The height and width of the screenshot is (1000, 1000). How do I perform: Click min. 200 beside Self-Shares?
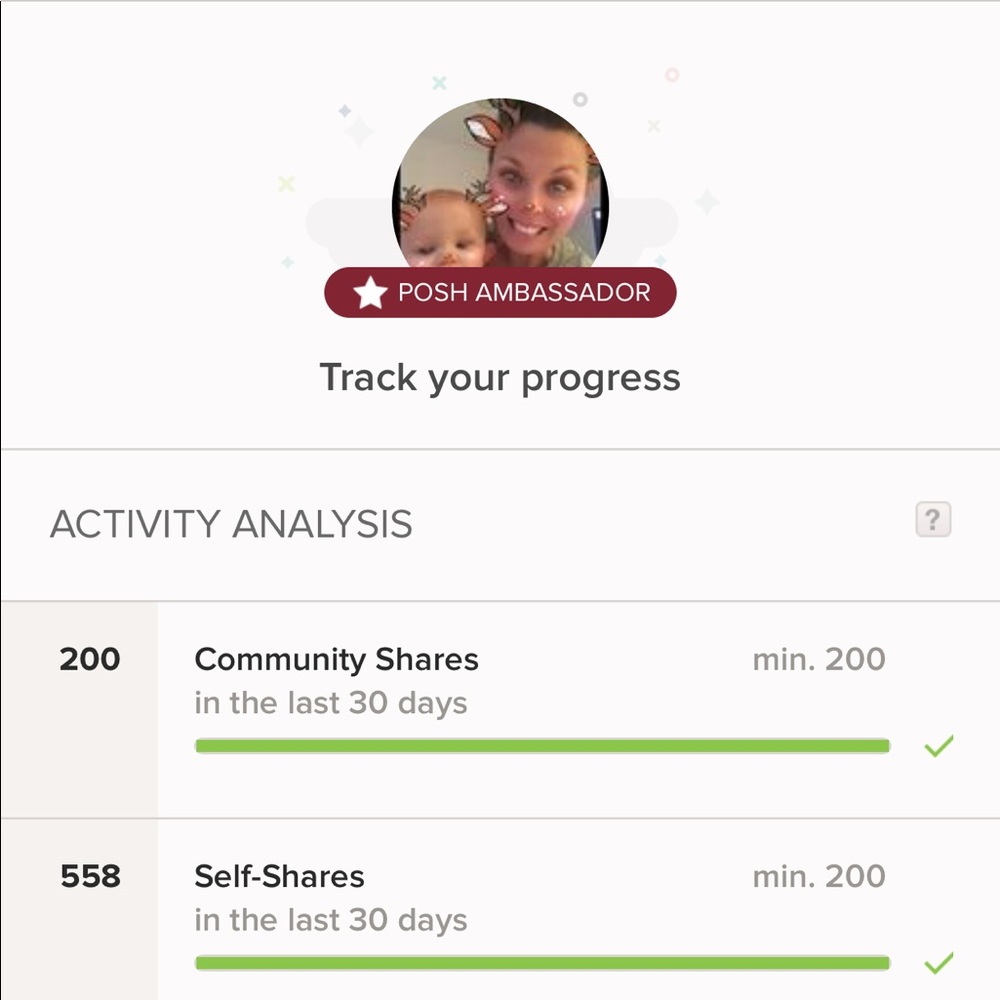(818, 877)
